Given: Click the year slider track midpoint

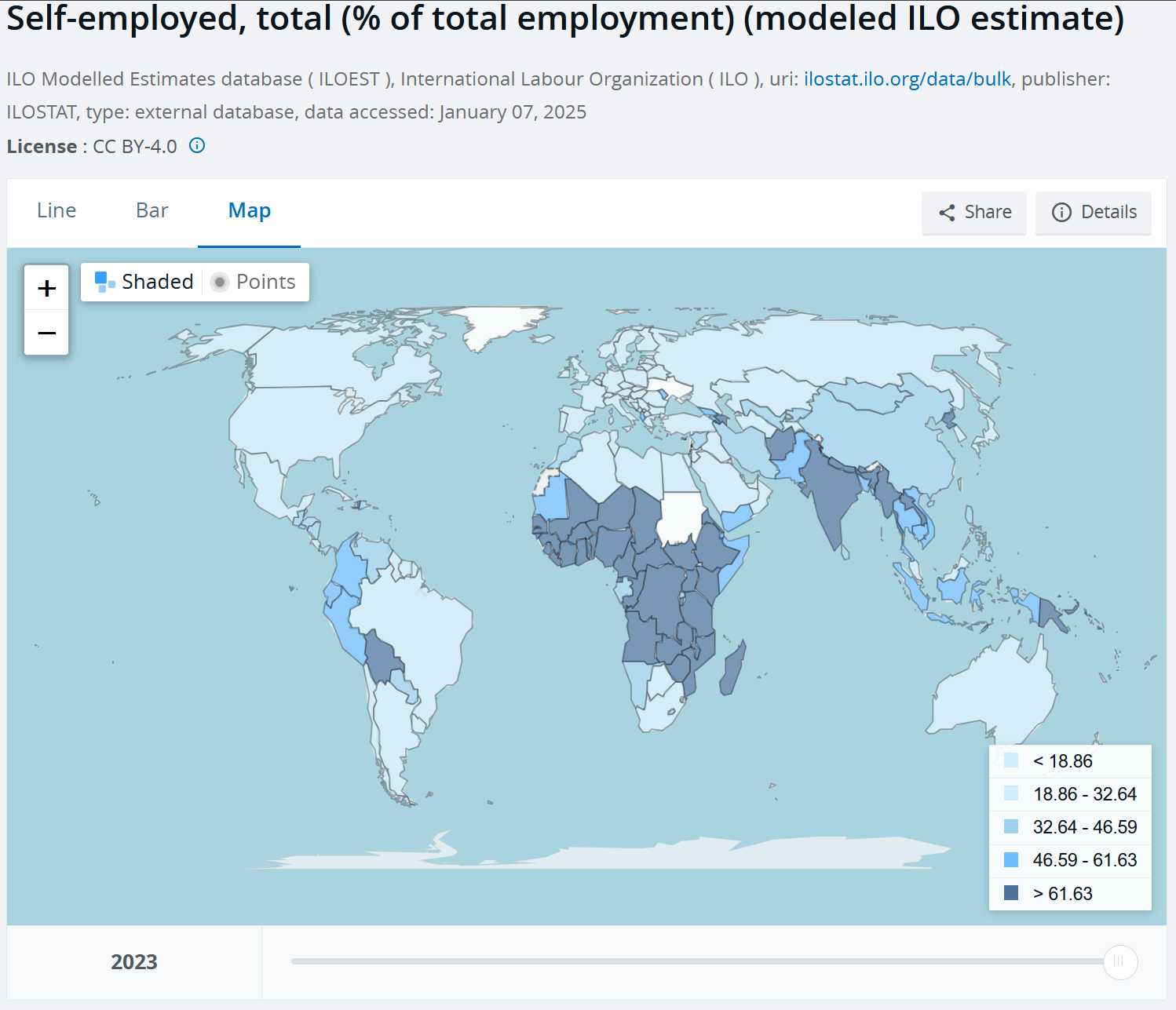Looking at the screenshot, I should point(697,961).
